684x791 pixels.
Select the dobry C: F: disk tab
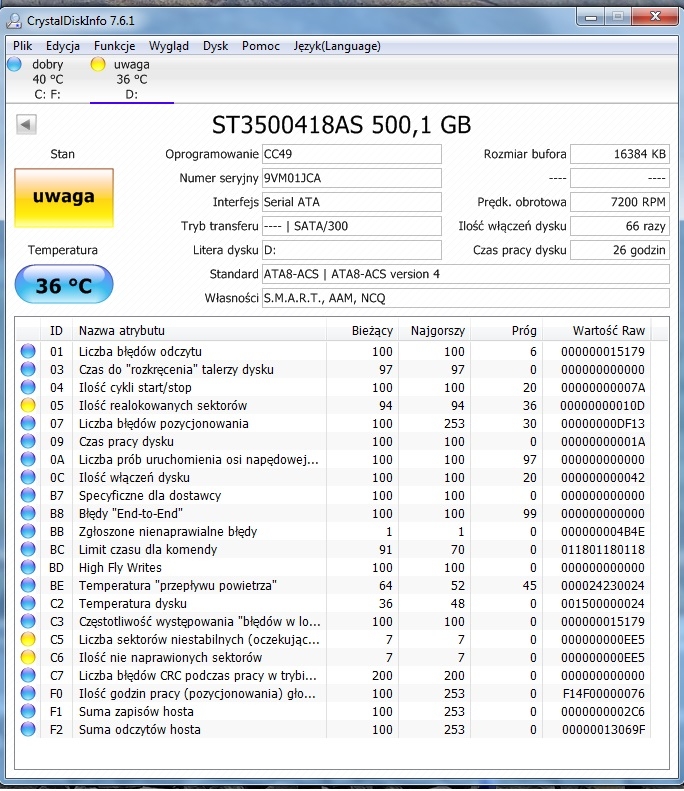click(x=47, y=79)
